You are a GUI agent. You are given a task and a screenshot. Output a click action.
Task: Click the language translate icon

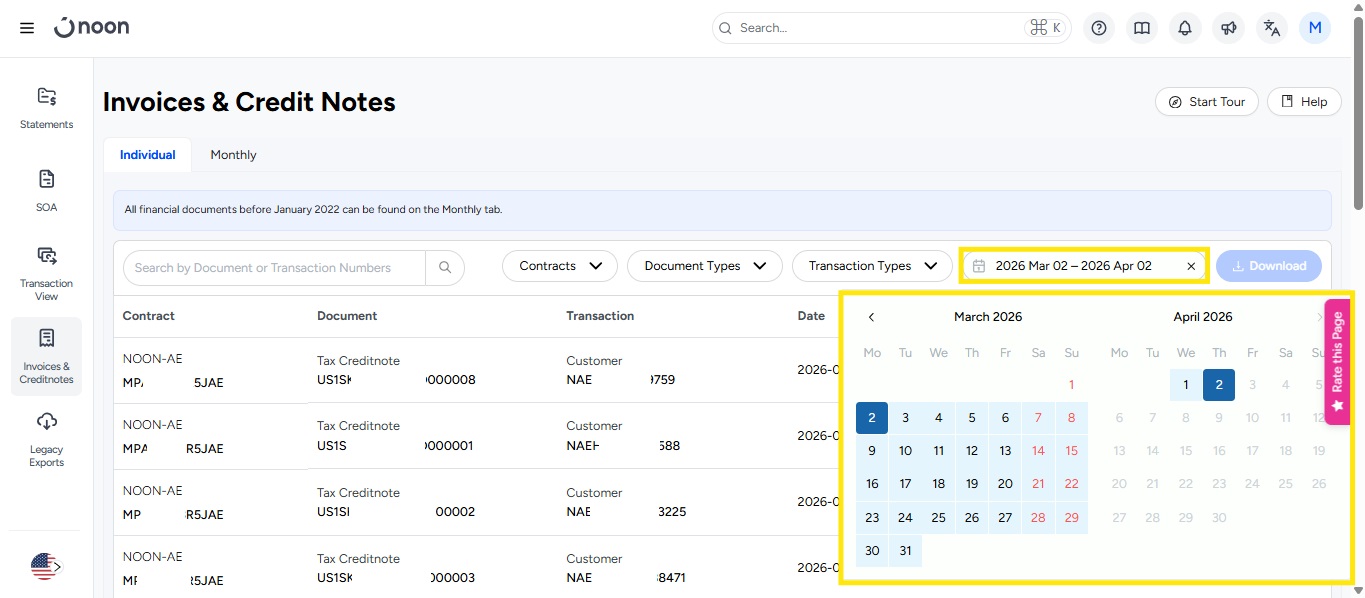click(x=1271, y=28)
